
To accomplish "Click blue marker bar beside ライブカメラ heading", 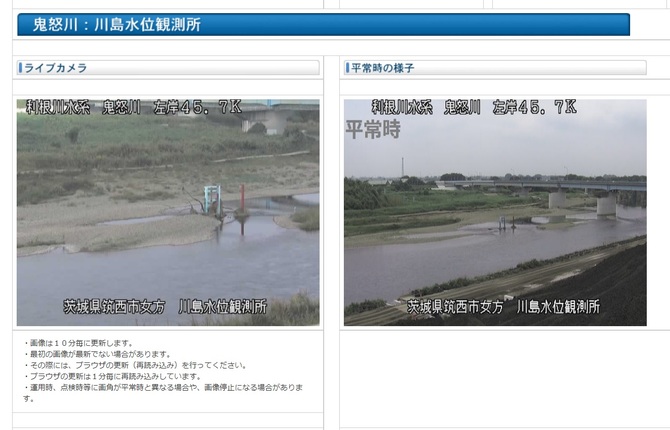I will (x=18, y=68).
